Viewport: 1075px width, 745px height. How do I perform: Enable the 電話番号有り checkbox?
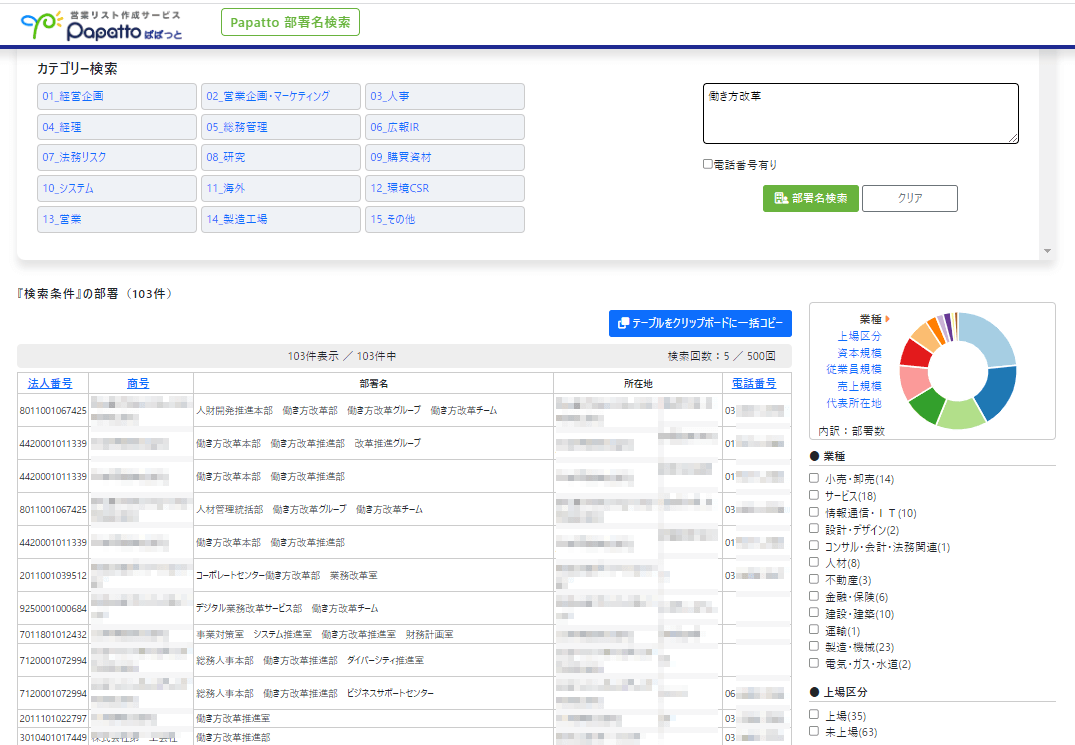(708, 164)
